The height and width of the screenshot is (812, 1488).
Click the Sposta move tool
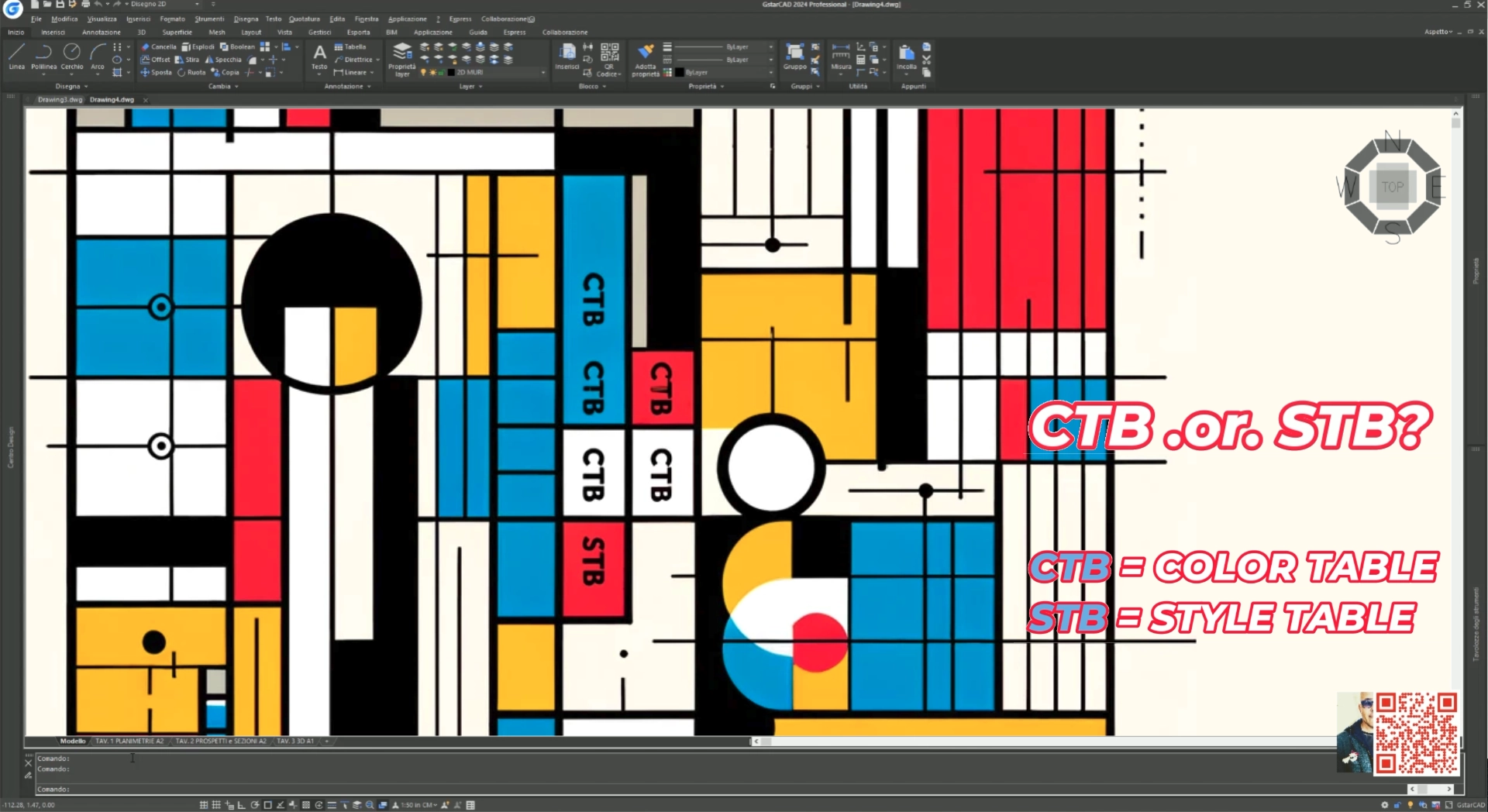(156, 72)
